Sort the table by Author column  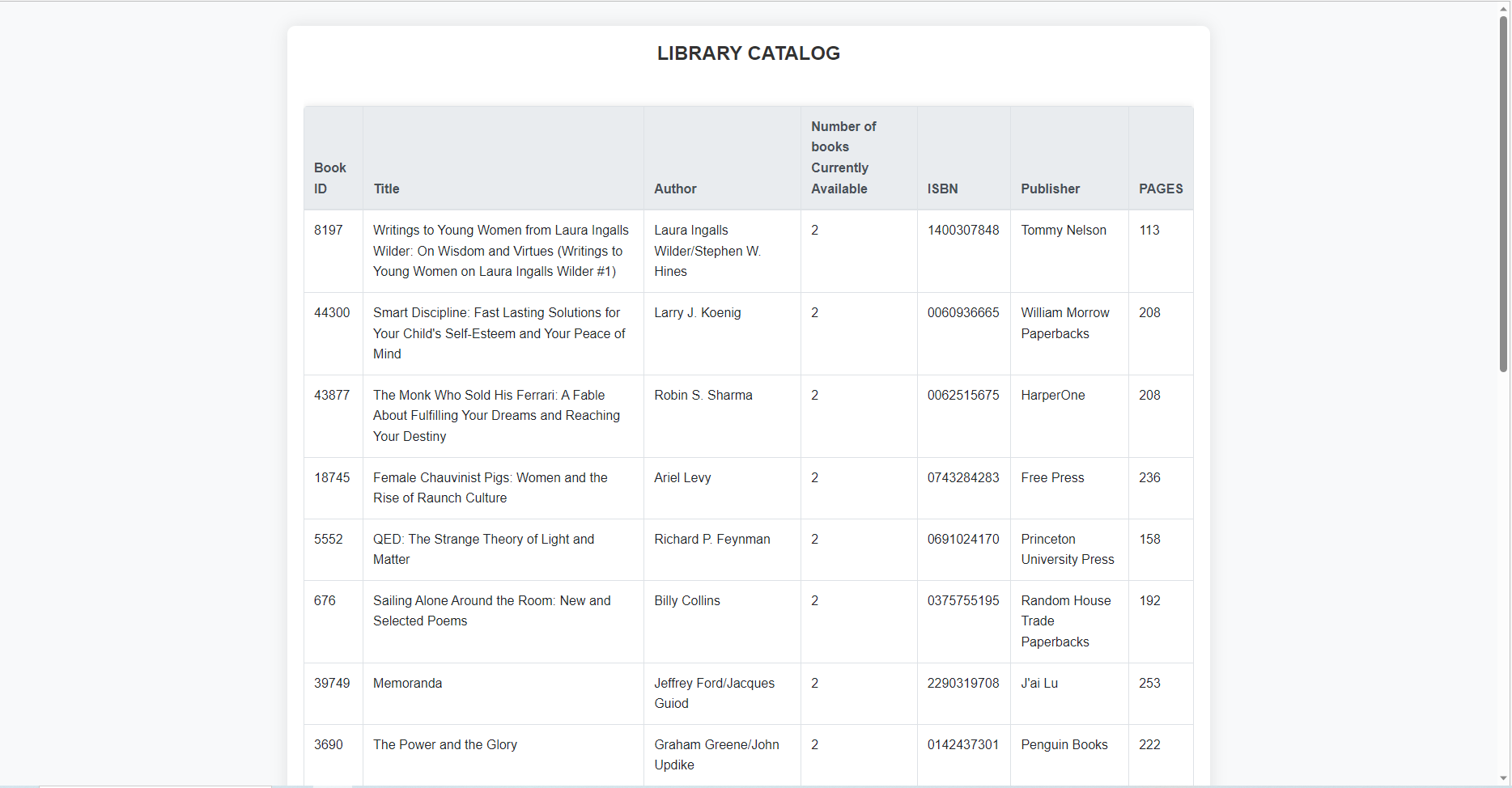(x=675, y=189)
